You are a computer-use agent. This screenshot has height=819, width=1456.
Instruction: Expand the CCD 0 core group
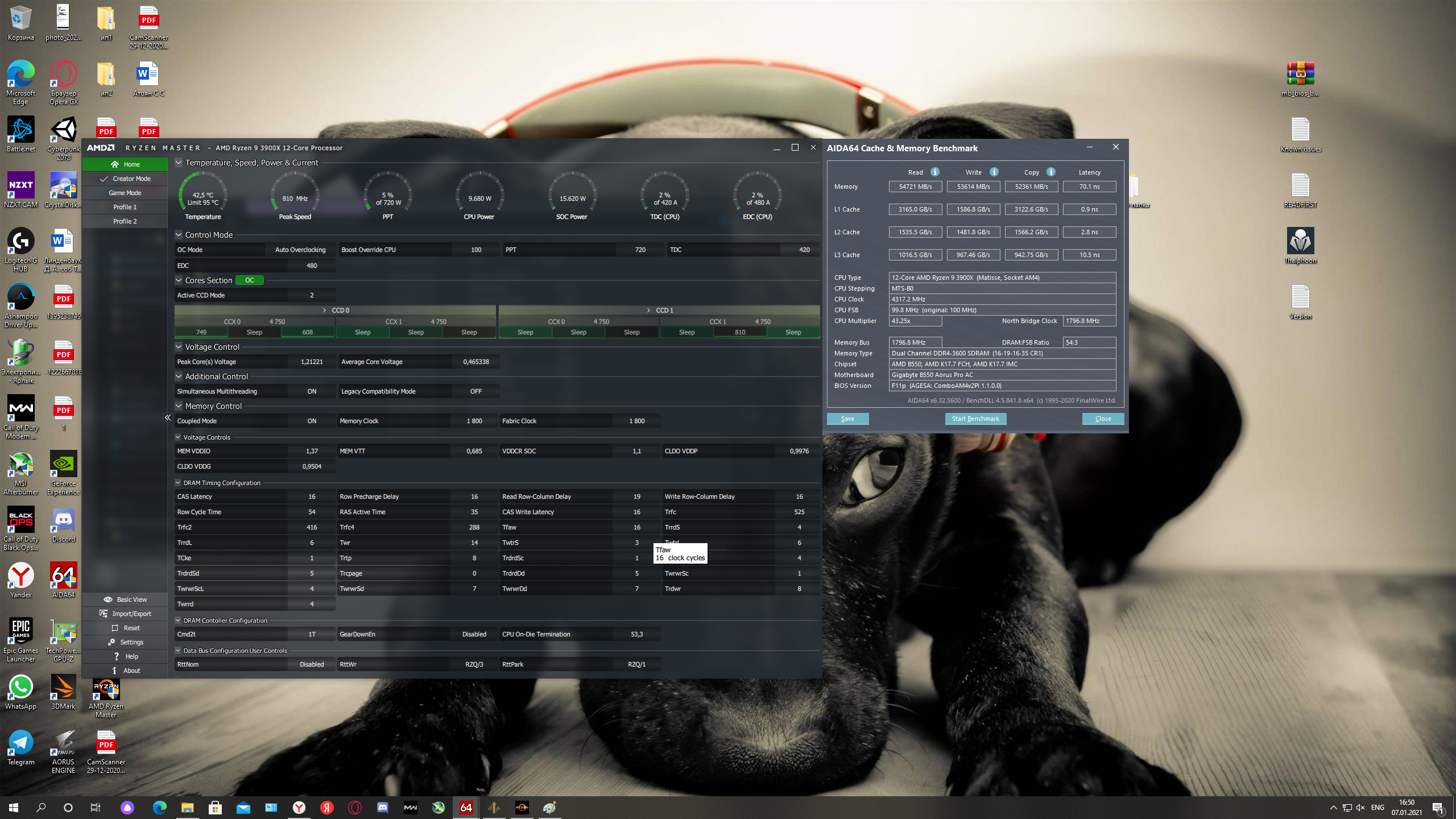click(x=324, y=311)
